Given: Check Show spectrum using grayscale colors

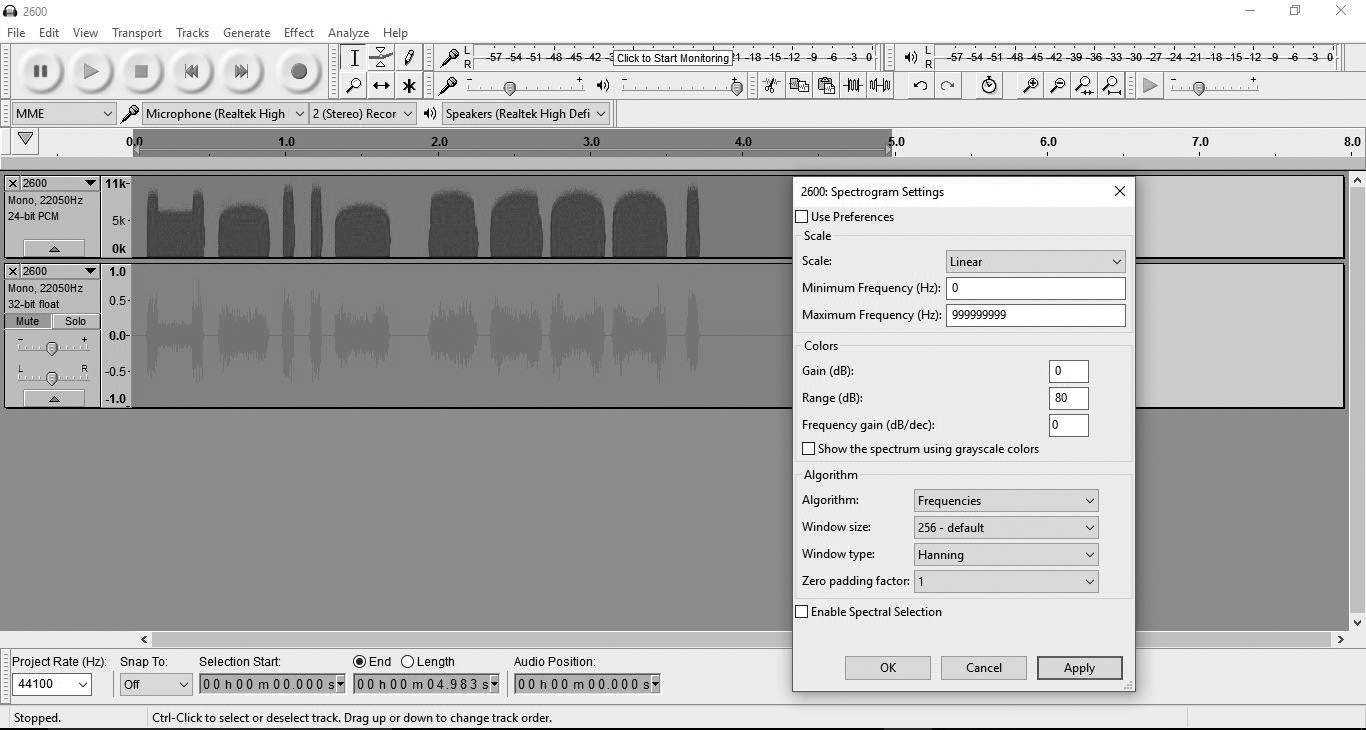Looking at the screenshot, I should [809, 449].
